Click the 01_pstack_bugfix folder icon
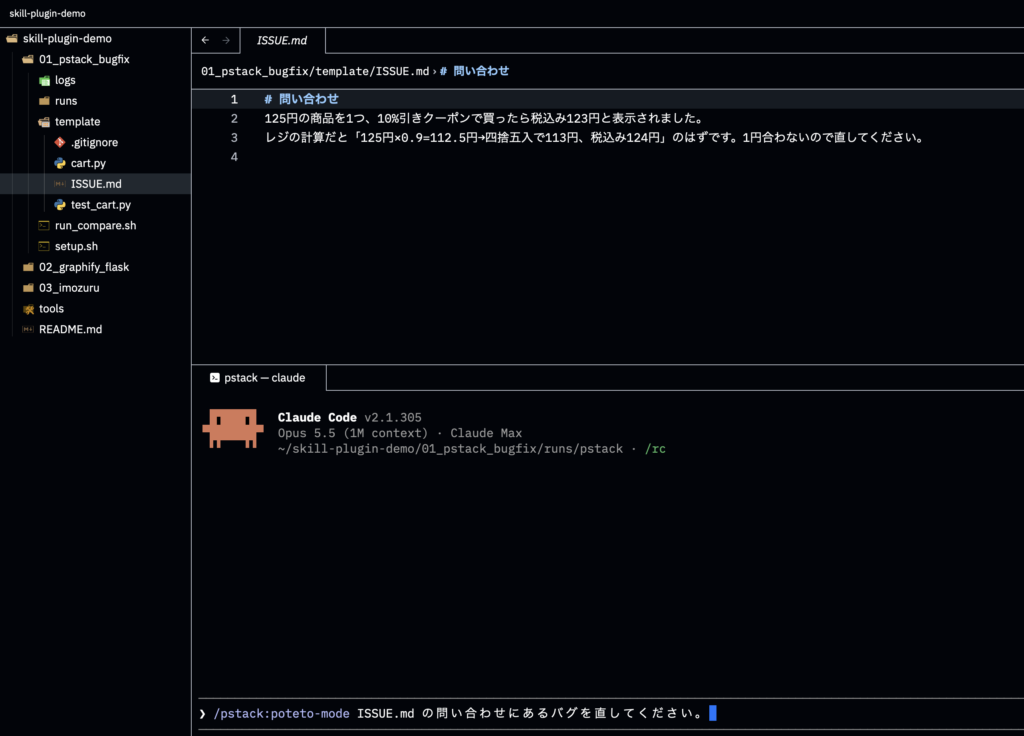Screen dimensions: 1024x736 [x=28, y=59]
